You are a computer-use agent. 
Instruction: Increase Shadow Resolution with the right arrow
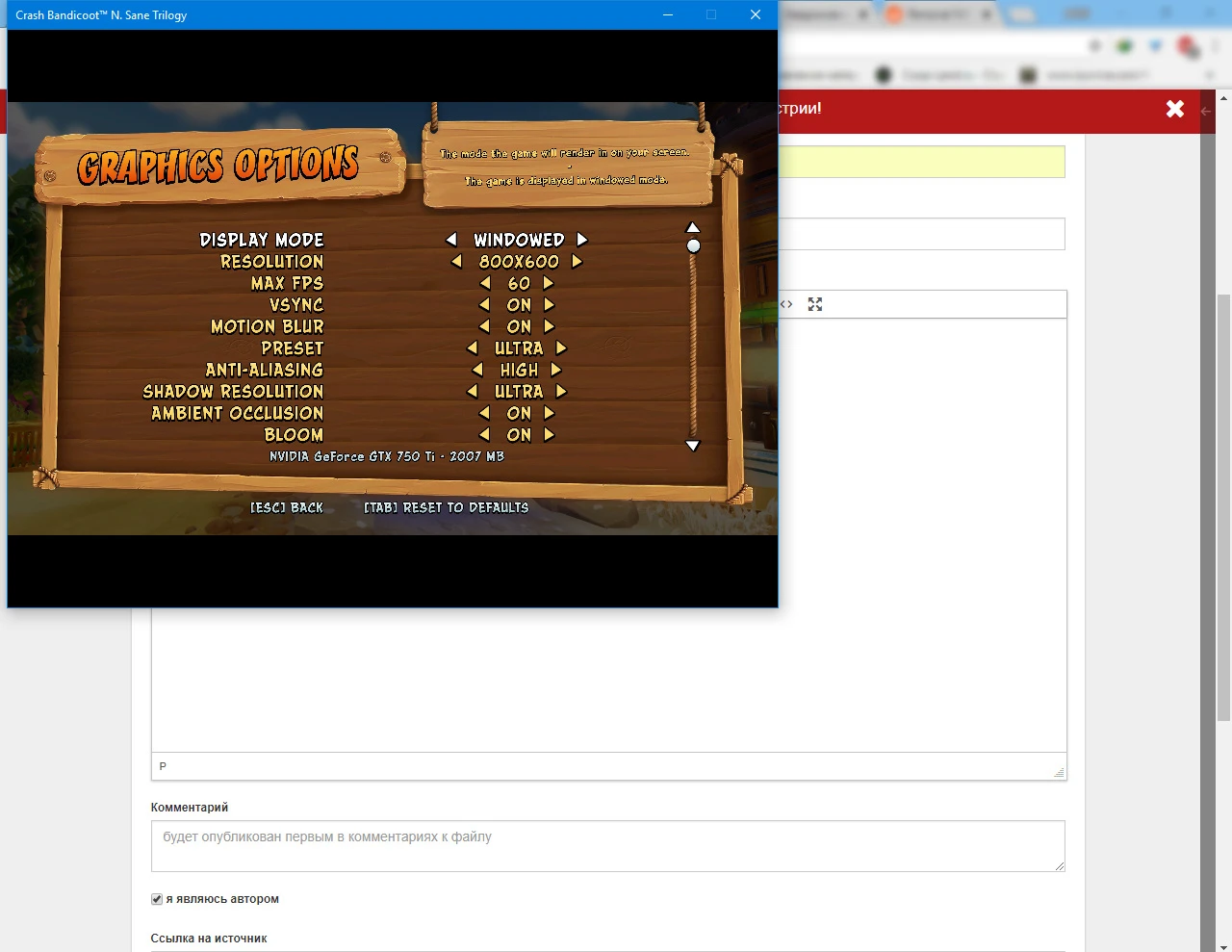coord(561,391)
